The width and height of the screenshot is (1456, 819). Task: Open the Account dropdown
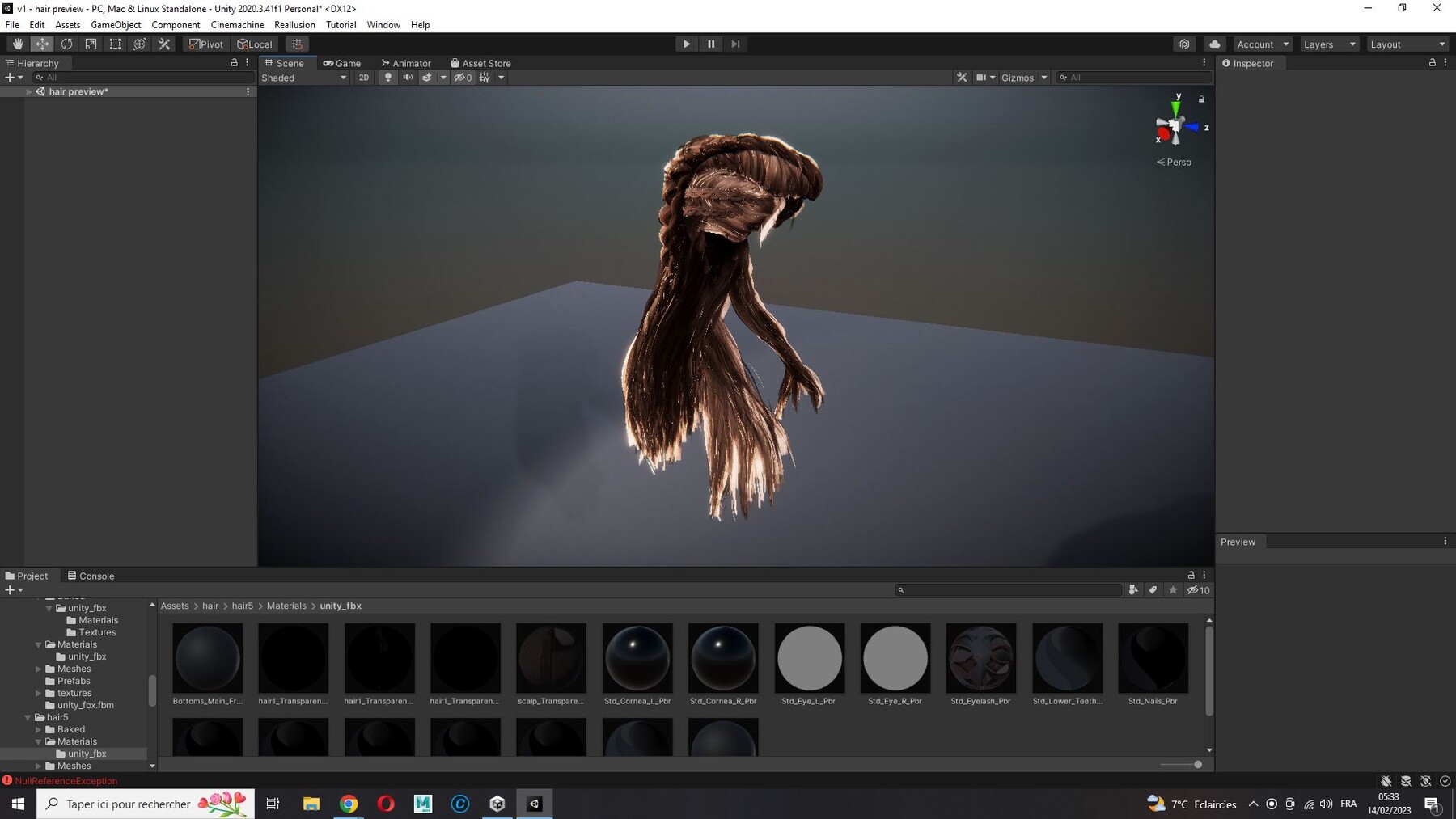coord(1262,44)
